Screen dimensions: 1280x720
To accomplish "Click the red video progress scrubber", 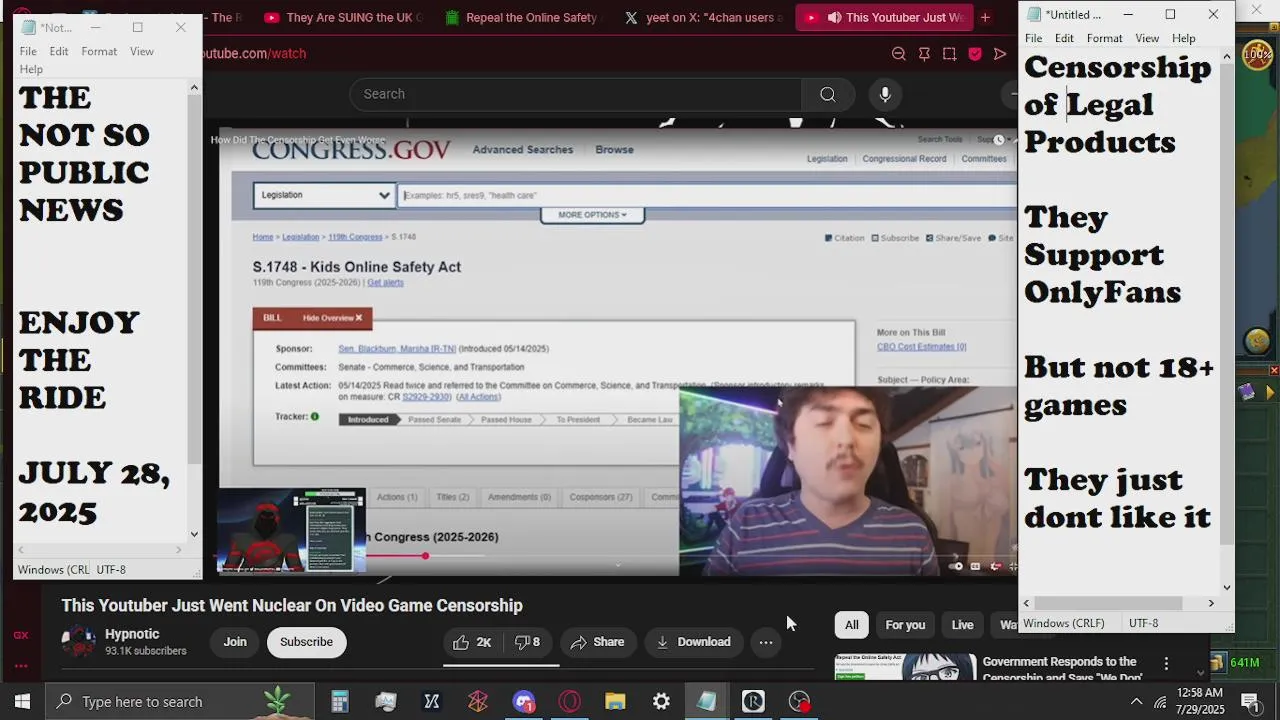I will [x=425, y=555].
